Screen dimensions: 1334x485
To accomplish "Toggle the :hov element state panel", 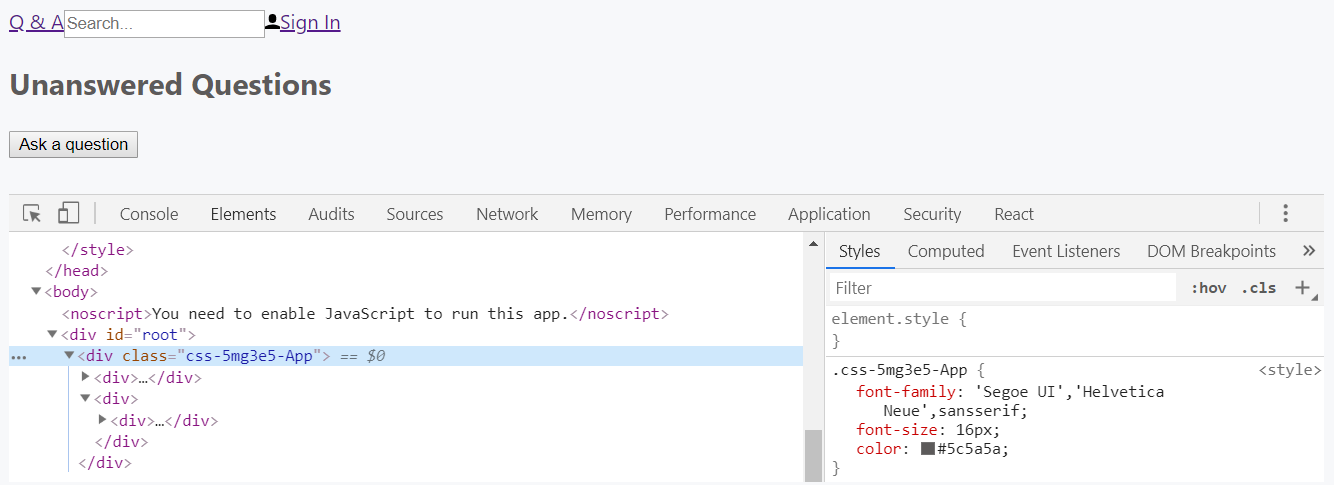I will pyautogui.click(x=1208, y=288).
